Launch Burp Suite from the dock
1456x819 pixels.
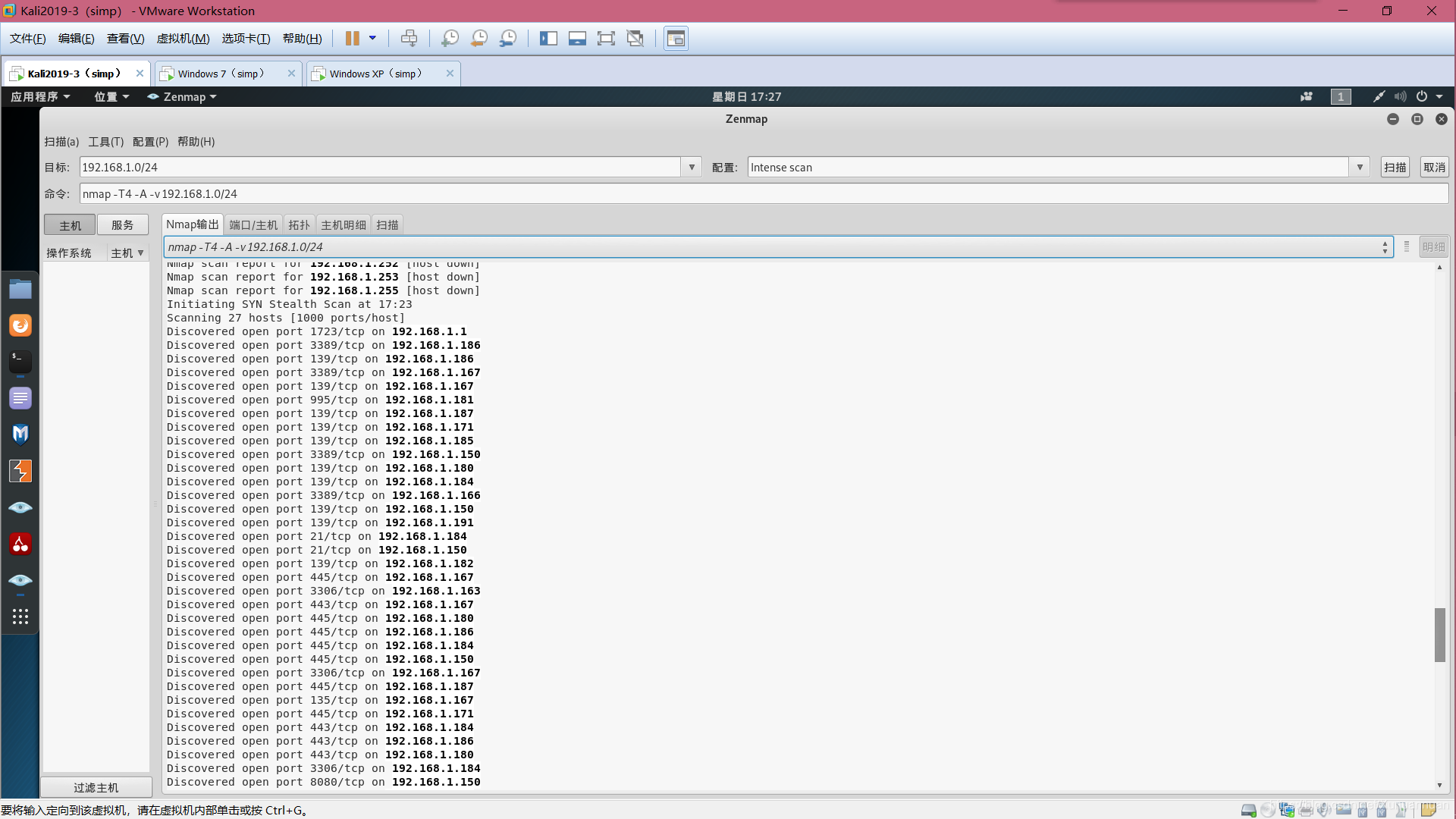(20, 471)
